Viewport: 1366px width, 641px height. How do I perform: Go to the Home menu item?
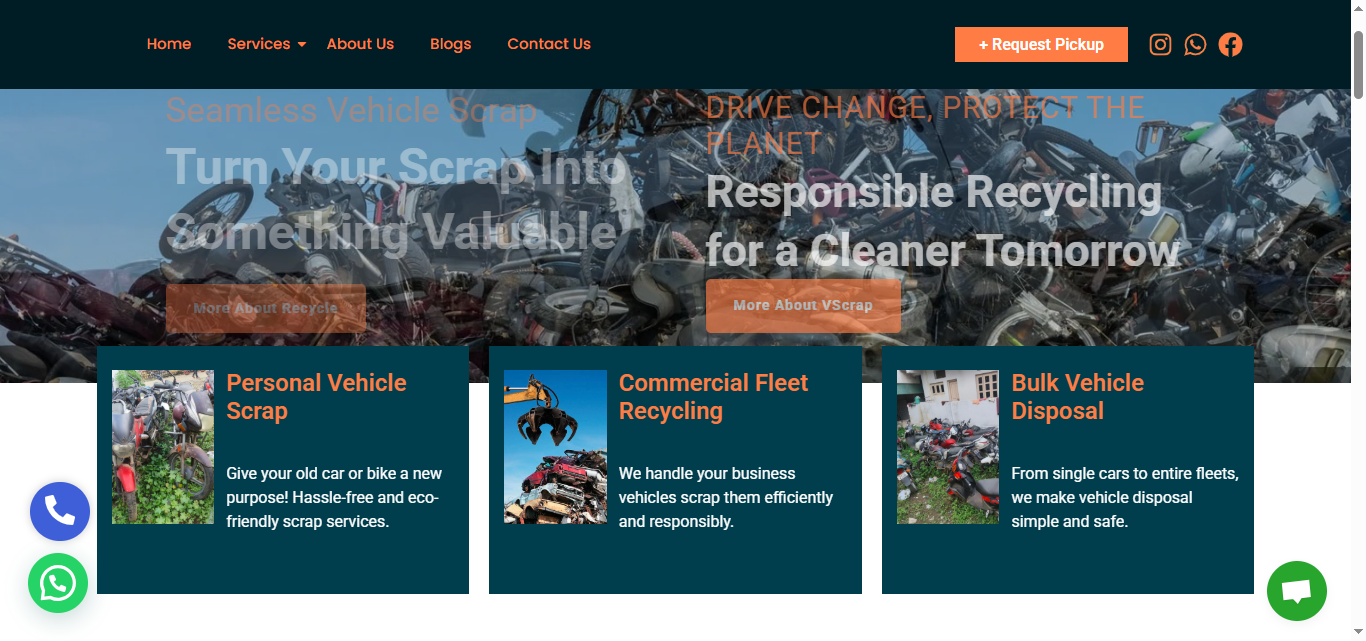click(x=169, y=44)
